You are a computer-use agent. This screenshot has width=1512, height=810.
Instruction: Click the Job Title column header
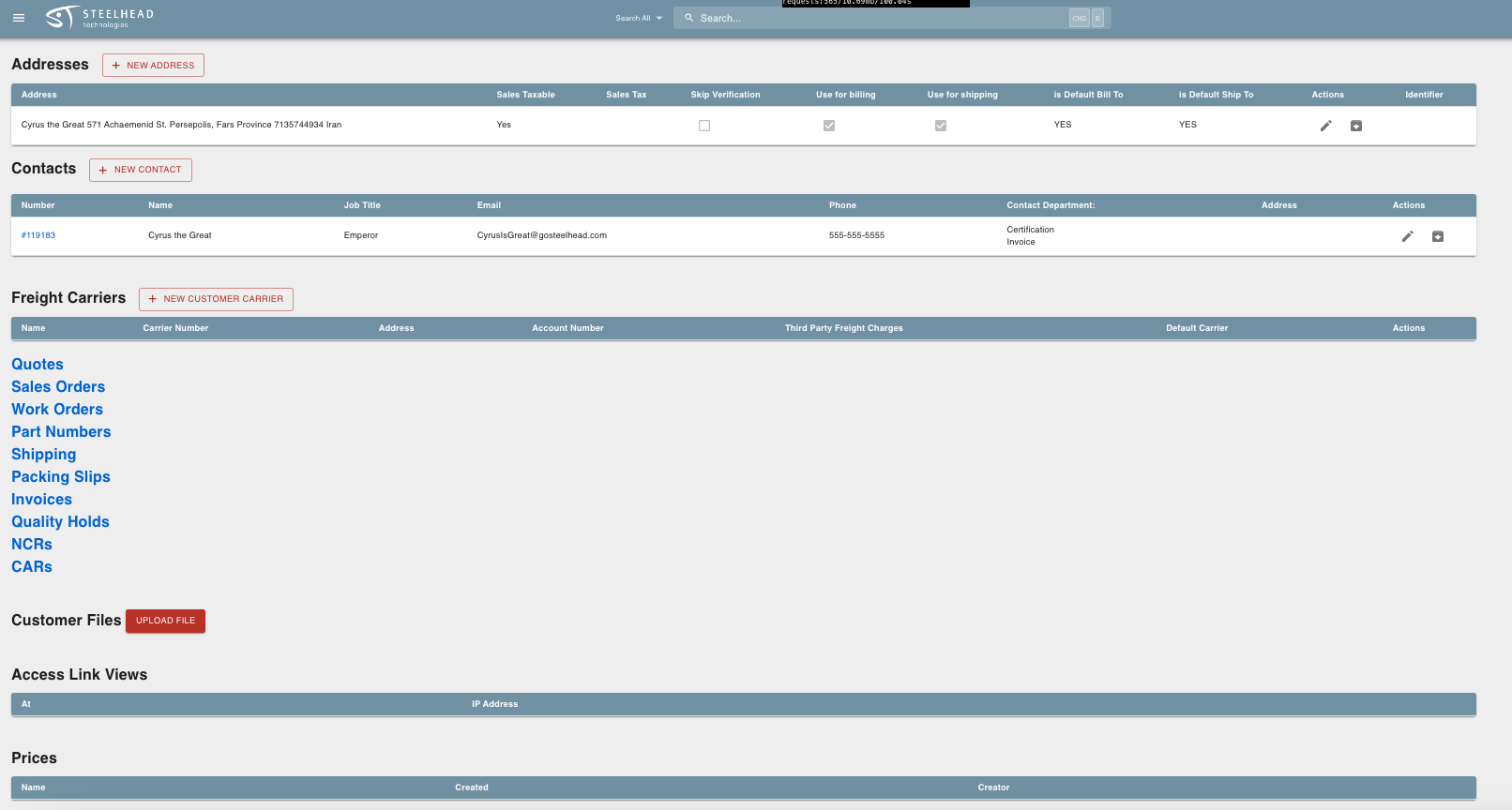coord(362,205)
